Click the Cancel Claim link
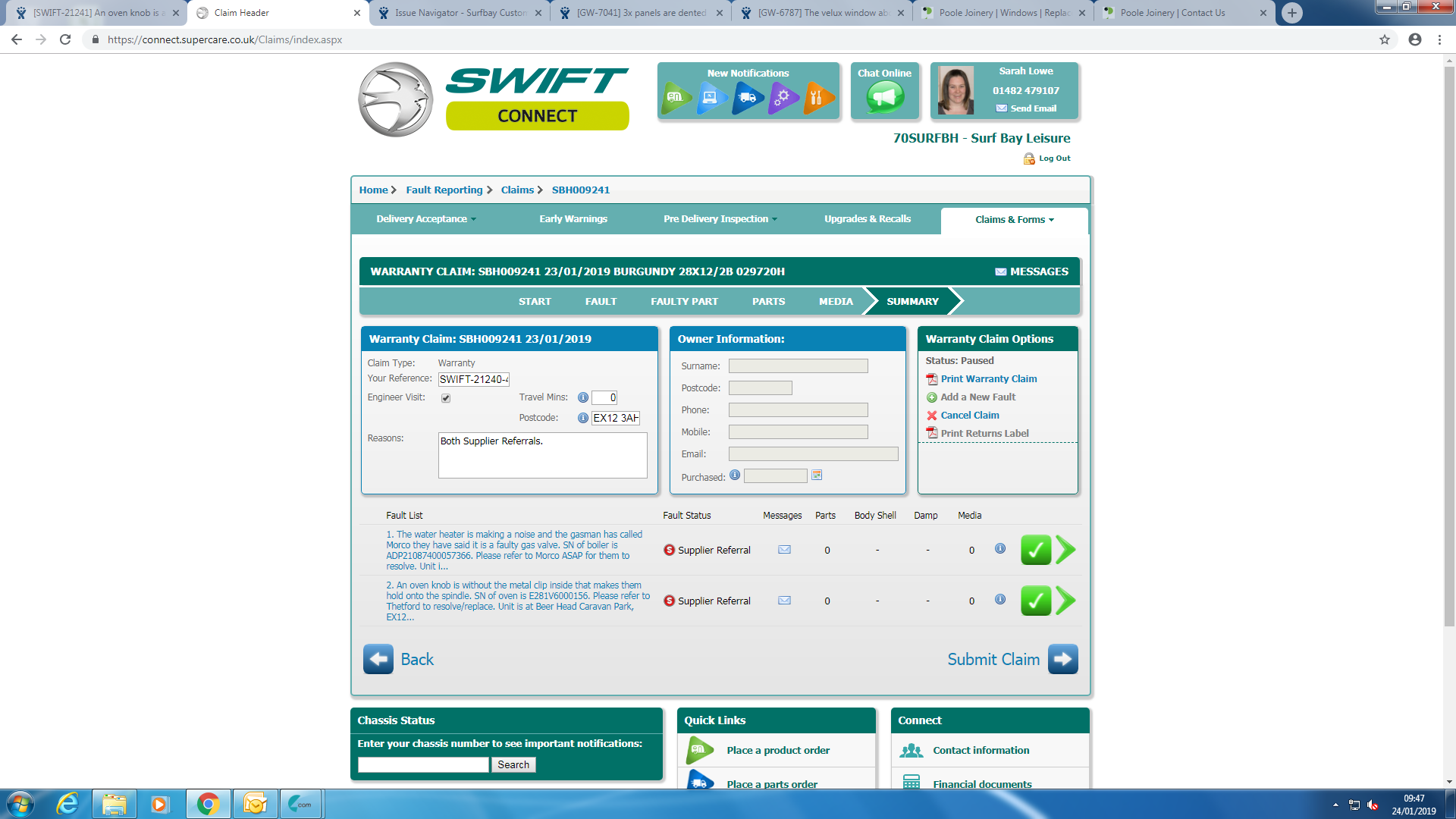Screen dimensions: 1456x819 tap(969, 416)
